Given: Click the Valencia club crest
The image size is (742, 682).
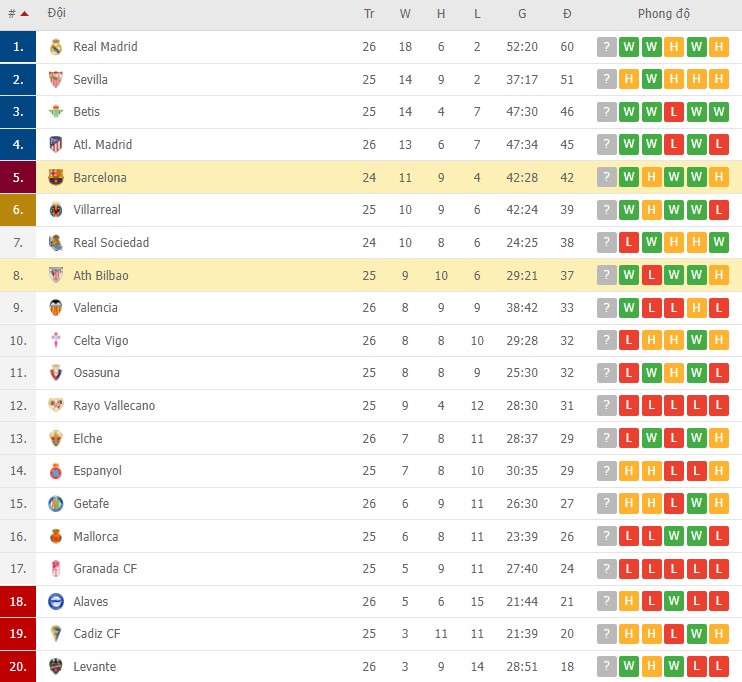Looking at the screenshot, I should tap(56, 308).
